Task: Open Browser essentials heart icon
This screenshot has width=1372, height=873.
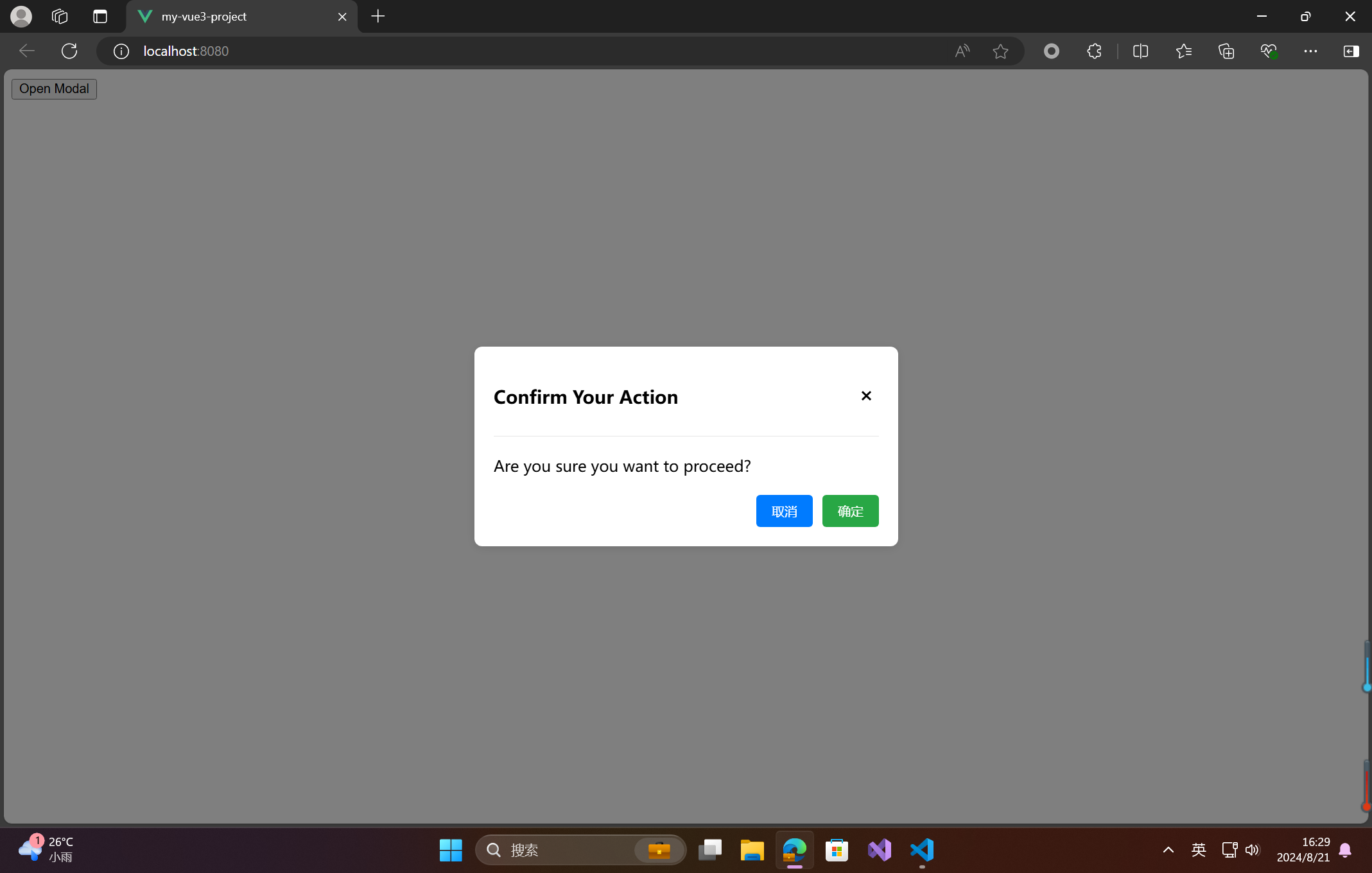Action: coord(1269,51)
